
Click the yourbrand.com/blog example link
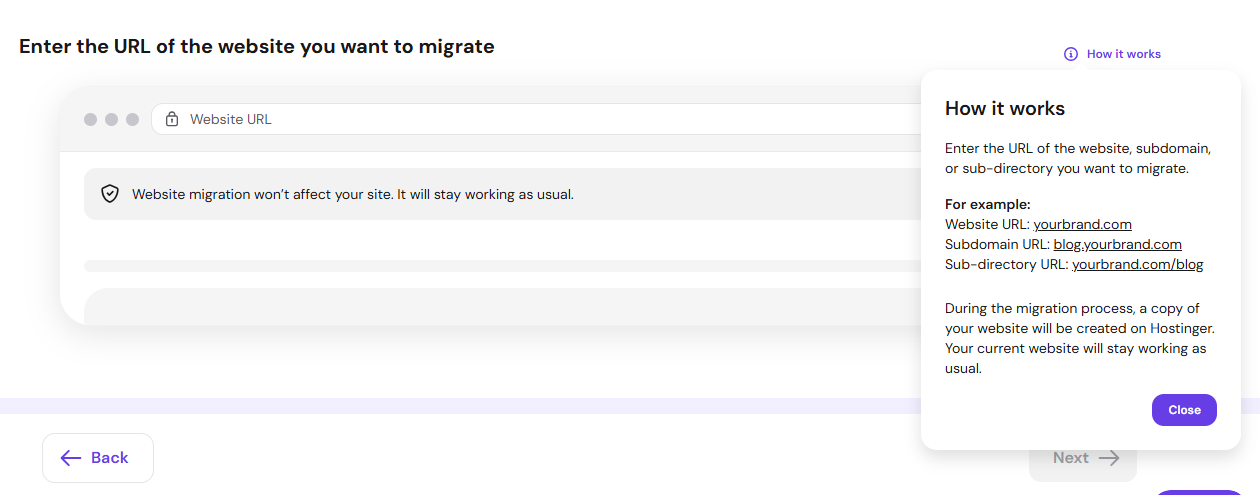tap(1137, 264)
